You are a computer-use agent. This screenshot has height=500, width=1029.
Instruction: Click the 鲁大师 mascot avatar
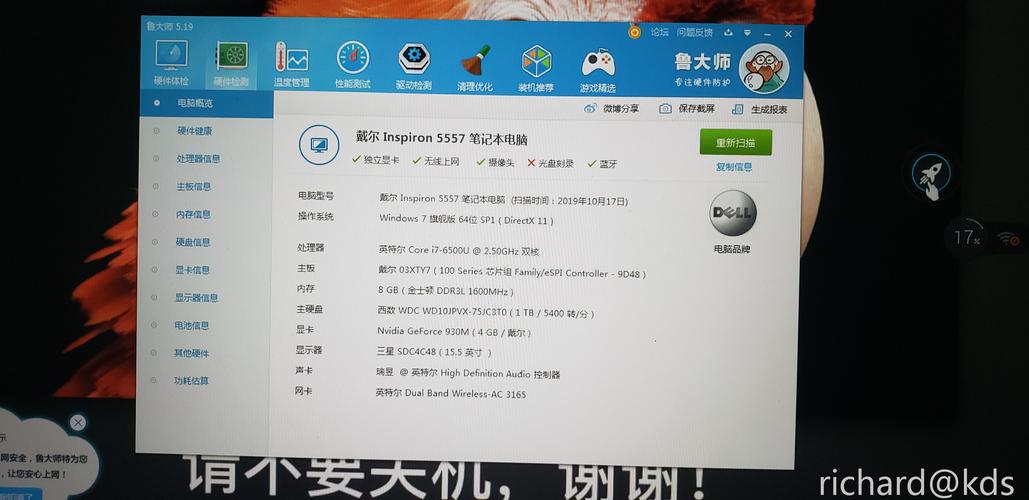(763, 69)
